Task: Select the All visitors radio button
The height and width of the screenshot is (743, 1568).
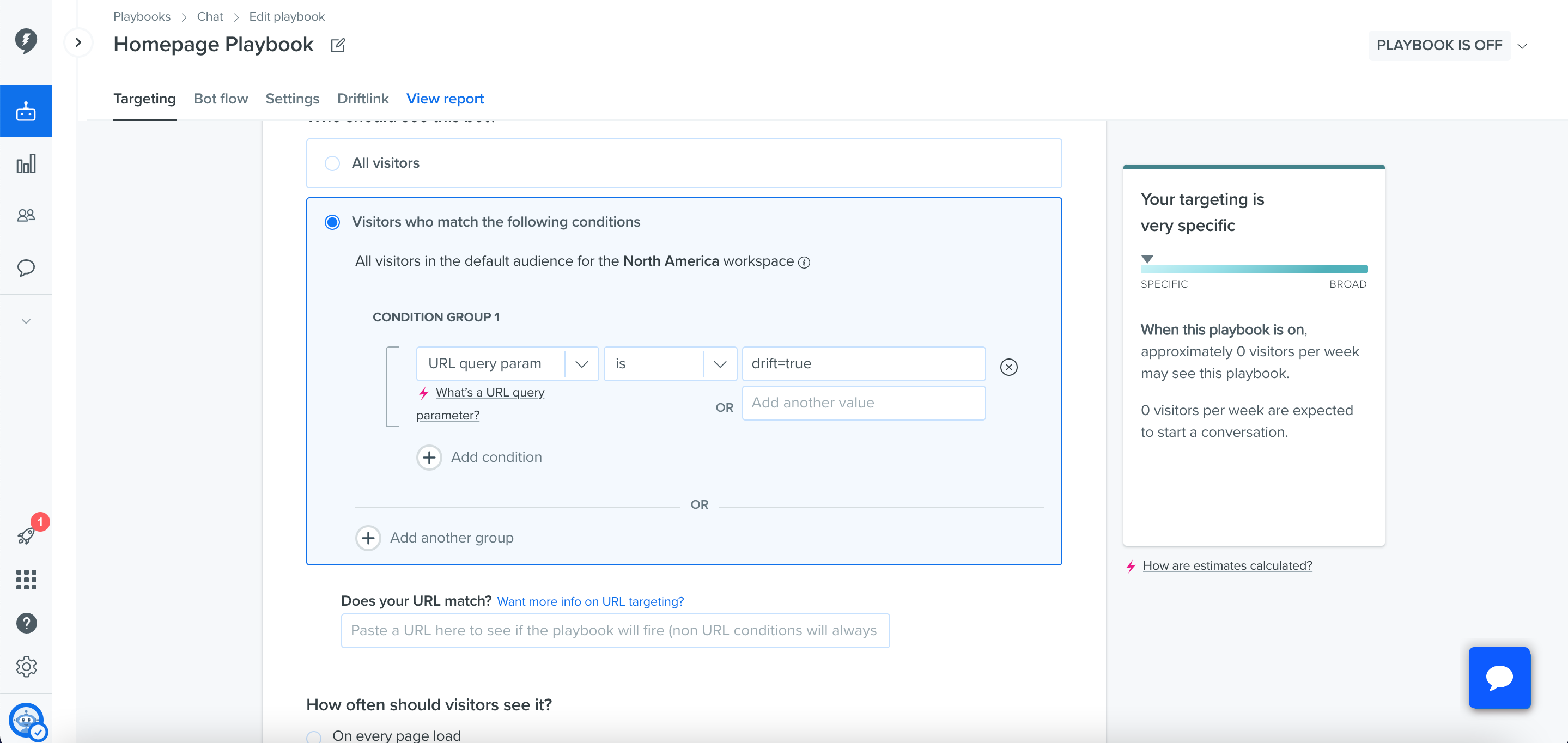Action: [332, 163]
